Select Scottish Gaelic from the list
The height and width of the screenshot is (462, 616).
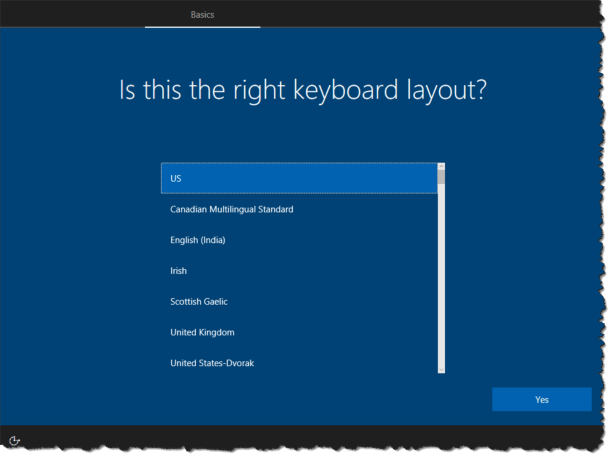click(x=298, y=301)
